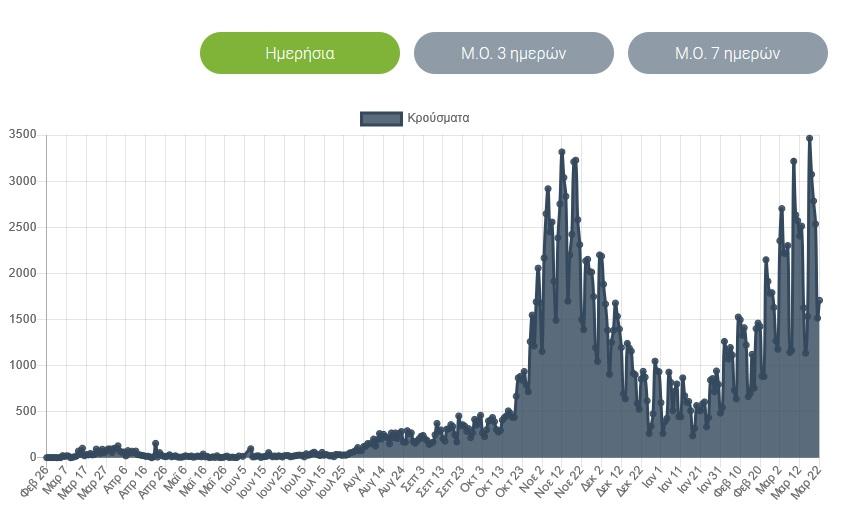Image resolution: width=862 pixels, height=531 pixels.
Task: Toggle the Κρούσματα legend color box
Action: 381,118
